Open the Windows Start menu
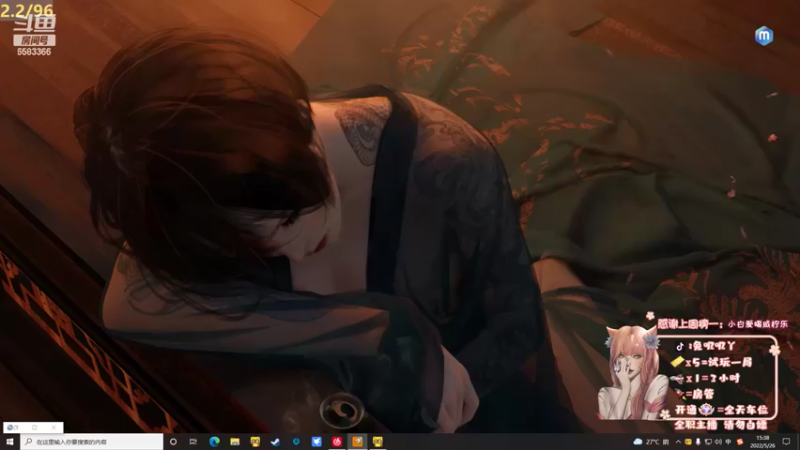This screenshot has width=800, height=450. (10, 442)
